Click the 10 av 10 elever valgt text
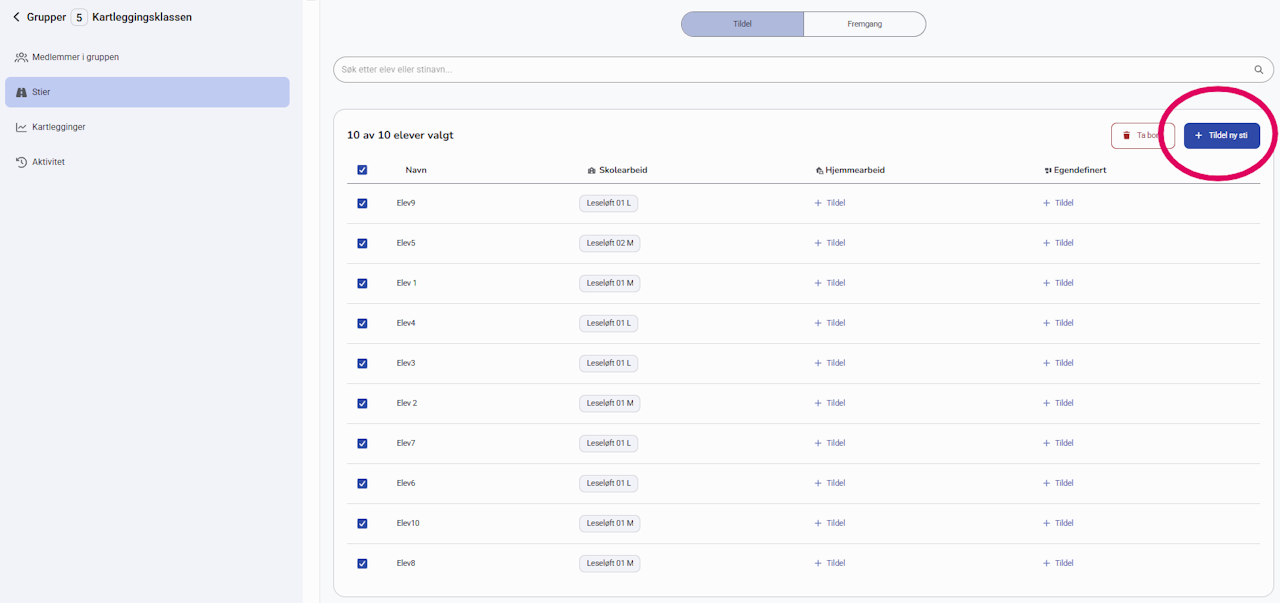The height and width of the screenshot is (603, 1280). (400, 135)
